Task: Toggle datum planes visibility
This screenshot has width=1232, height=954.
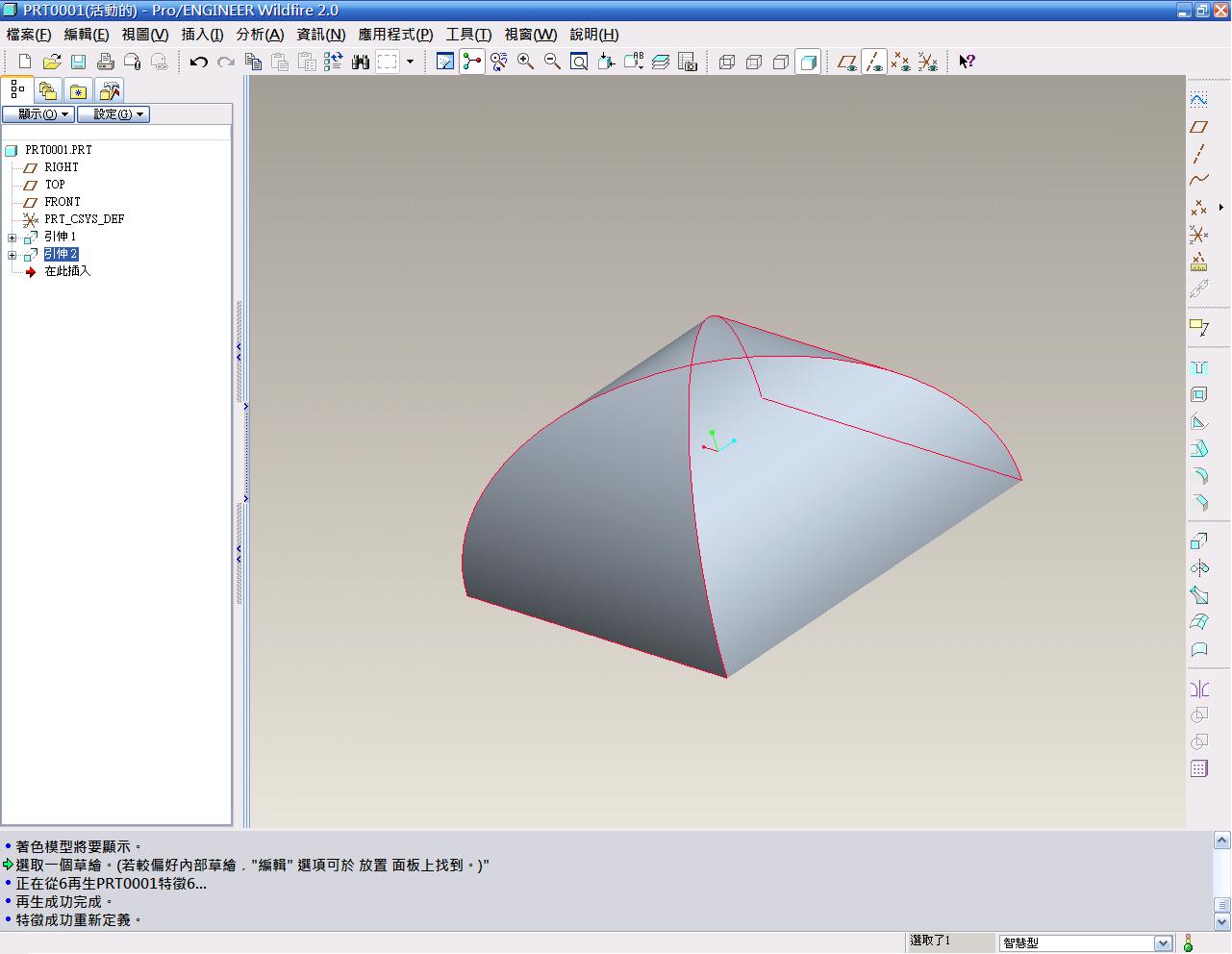Action: point(846,62)
